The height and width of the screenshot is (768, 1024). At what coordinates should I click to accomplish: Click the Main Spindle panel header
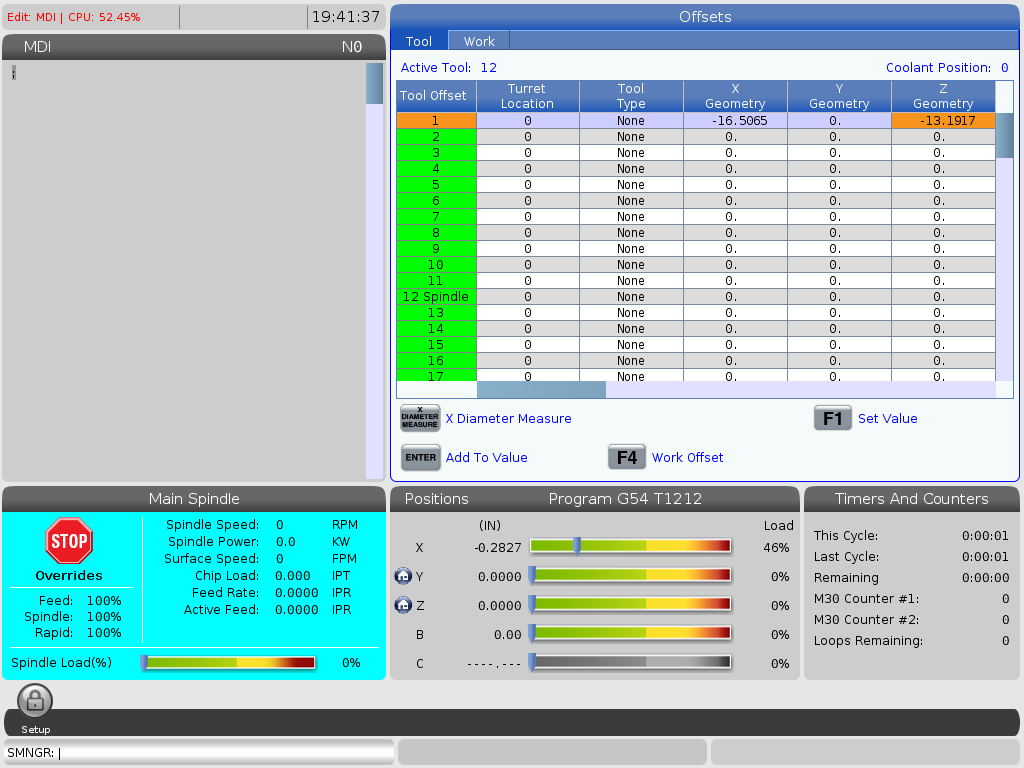click(x=194, y=499)
